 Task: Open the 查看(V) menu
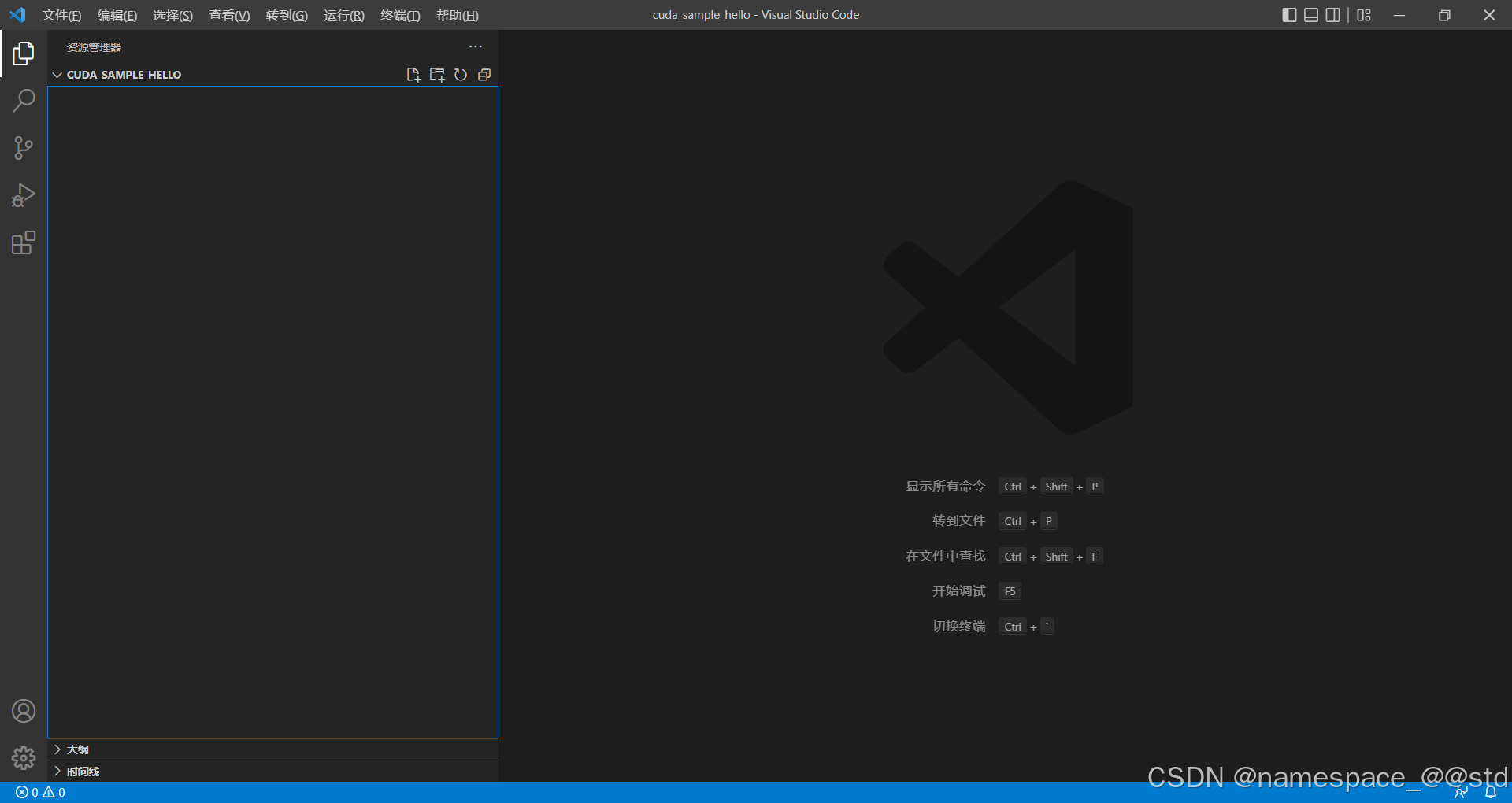229,15
